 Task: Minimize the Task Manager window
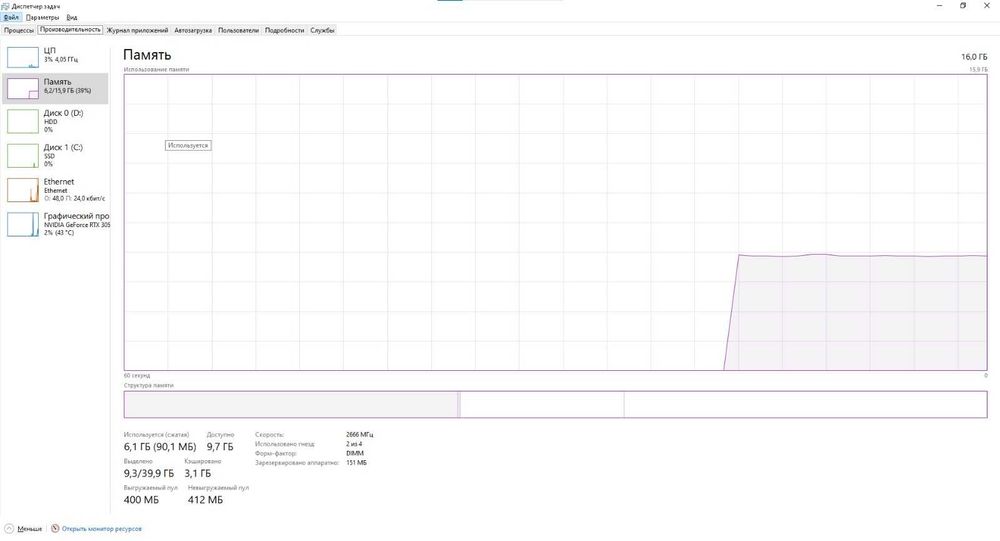pyautogui.click(x=940, y=6)
